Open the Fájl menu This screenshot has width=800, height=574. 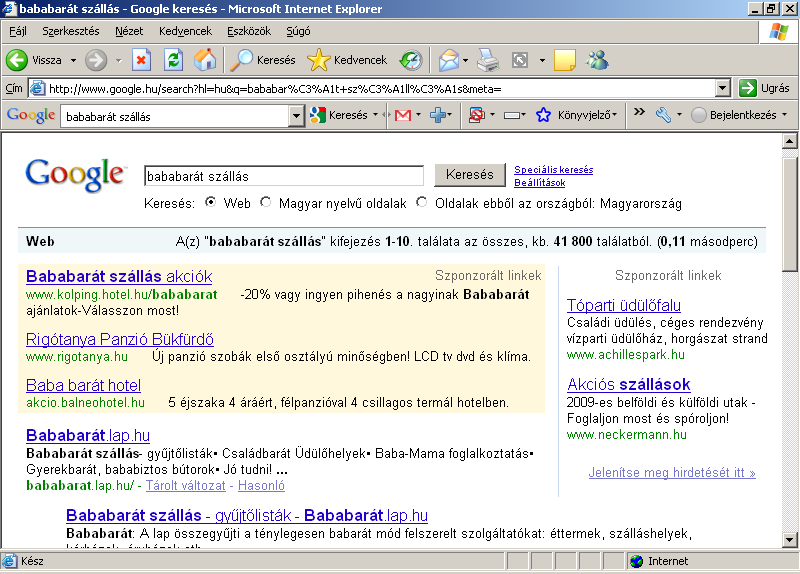pyautogui.click(x=18, y=31)
